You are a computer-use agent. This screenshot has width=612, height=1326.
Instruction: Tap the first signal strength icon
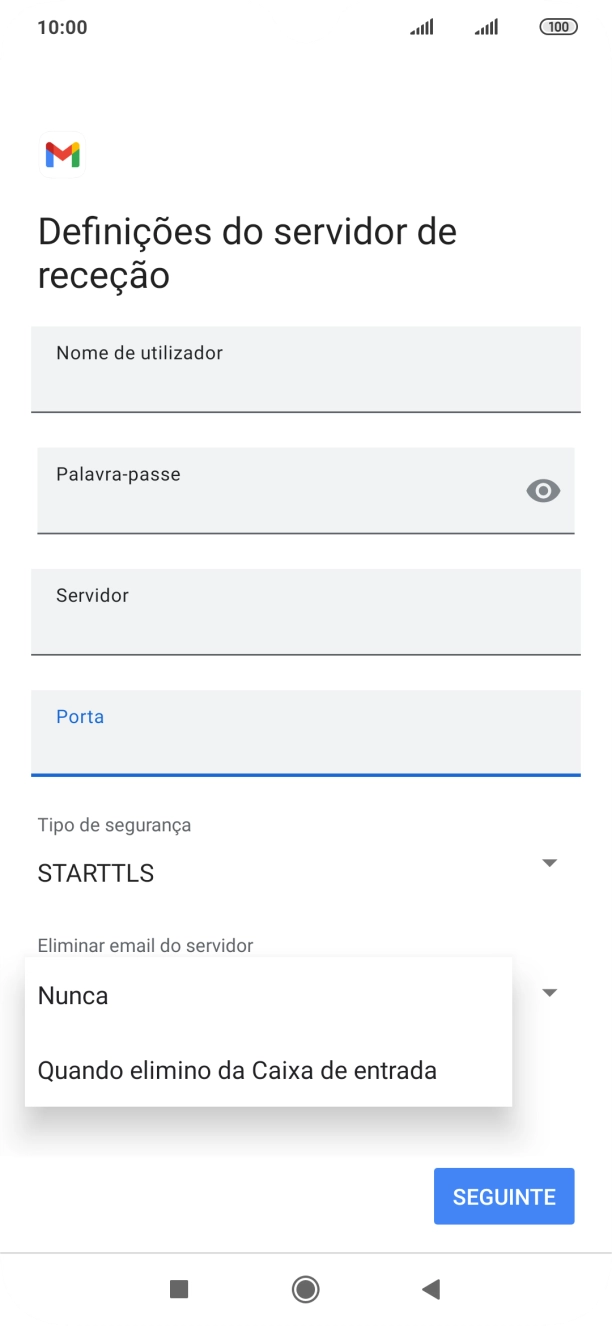(x=421, y=27)
